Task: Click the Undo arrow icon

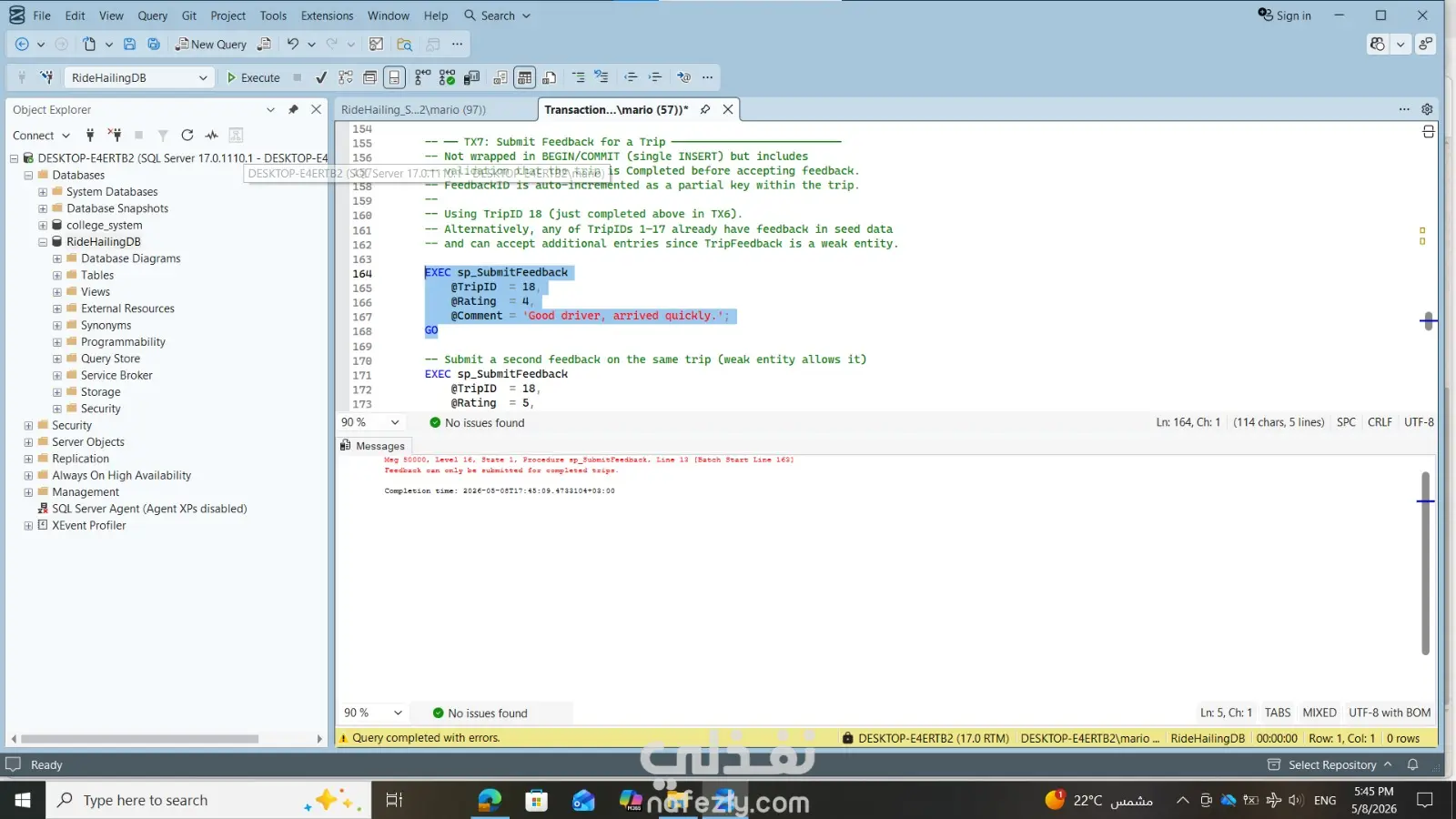Action: (292, 44)
